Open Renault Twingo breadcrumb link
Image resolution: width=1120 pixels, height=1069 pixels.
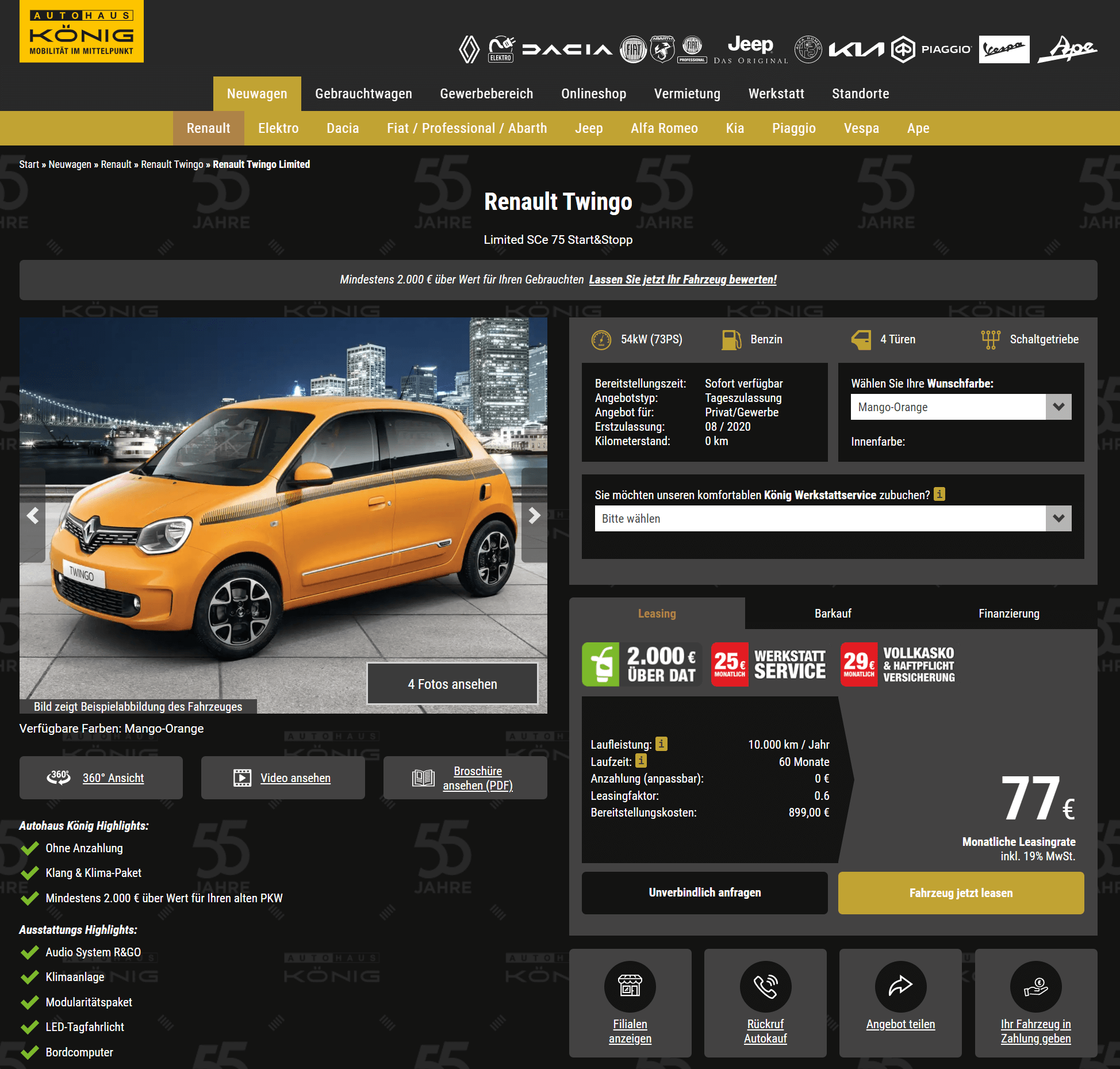tap(172, 164)
